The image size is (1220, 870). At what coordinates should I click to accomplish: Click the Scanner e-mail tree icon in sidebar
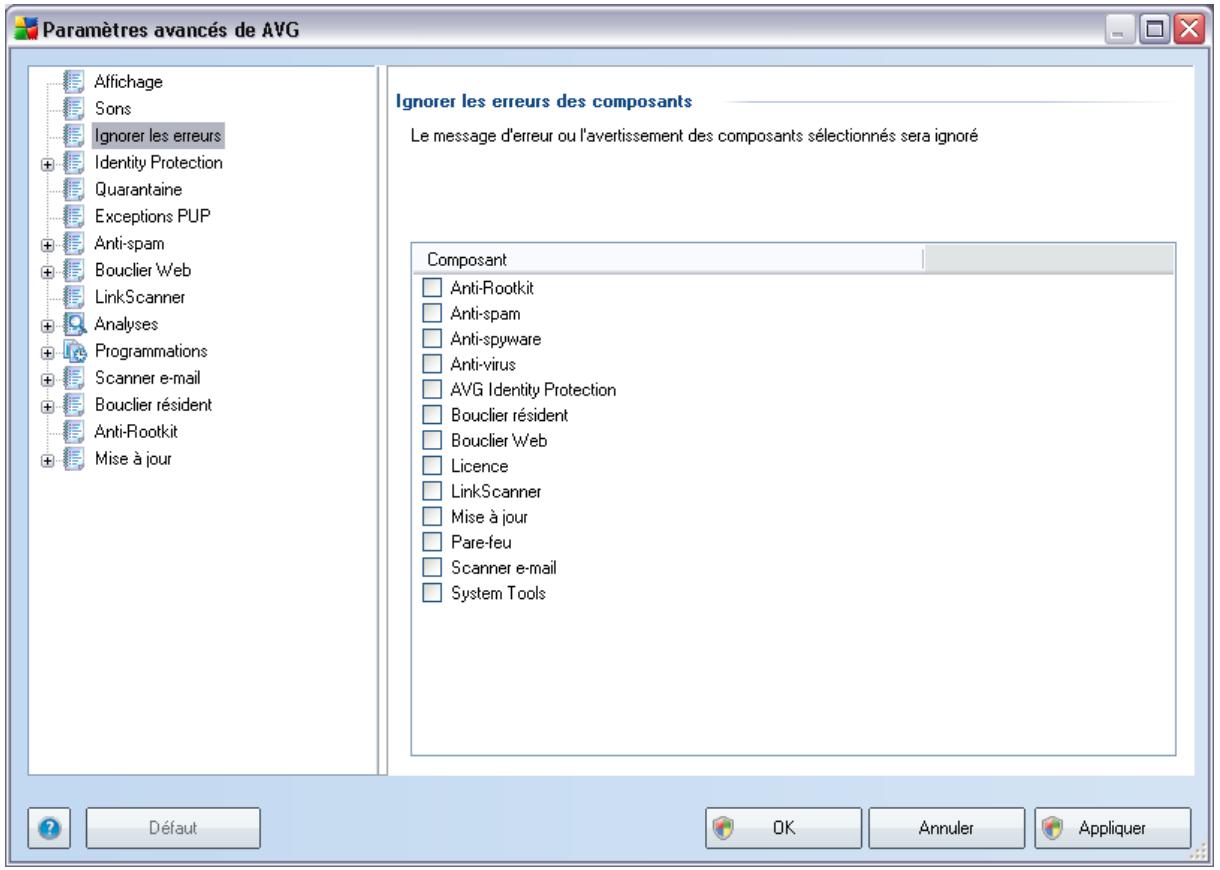pyautogui.click(x=72, y=378)
